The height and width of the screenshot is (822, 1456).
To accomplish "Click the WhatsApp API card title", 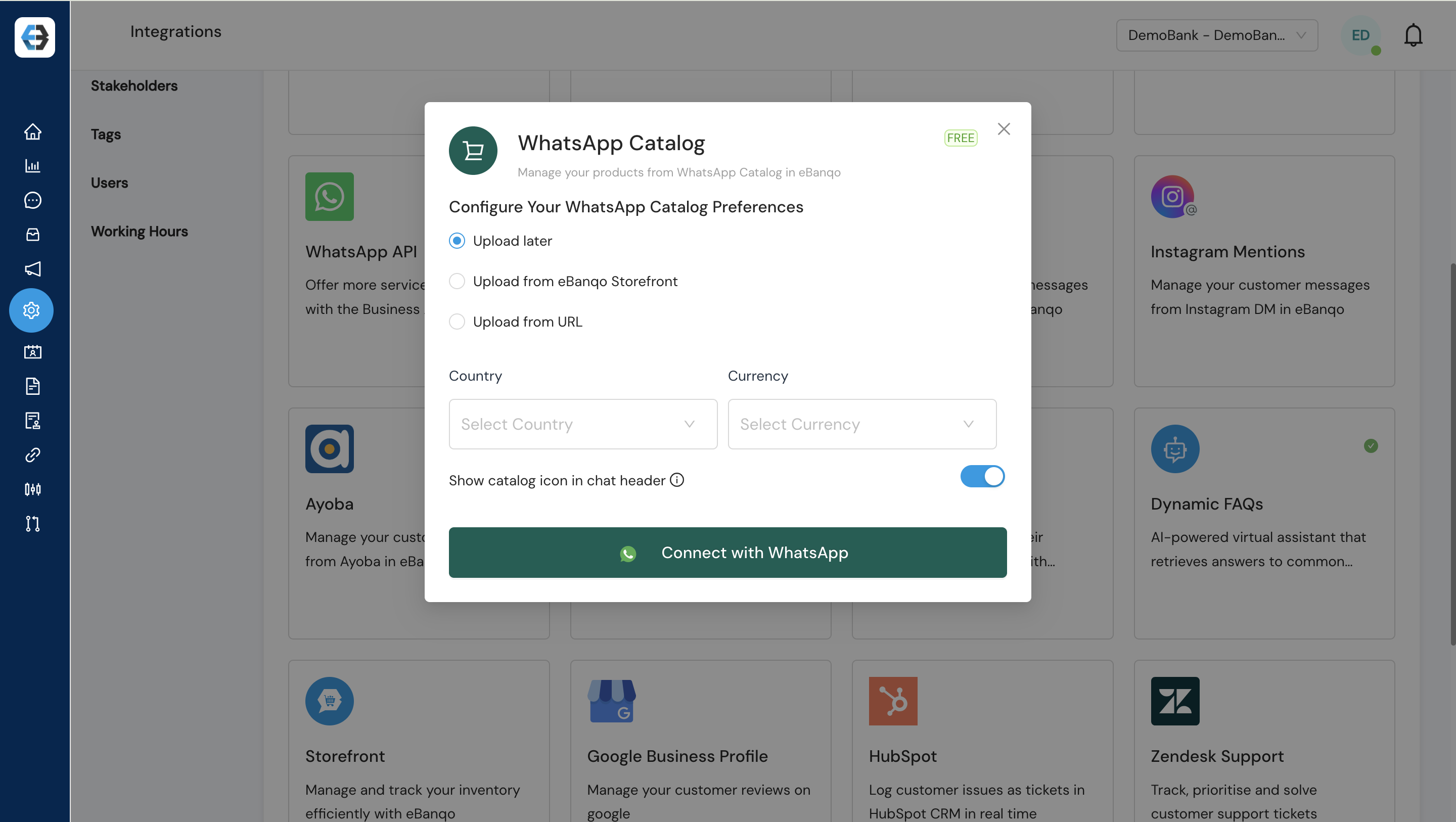I will coord(361,252).
